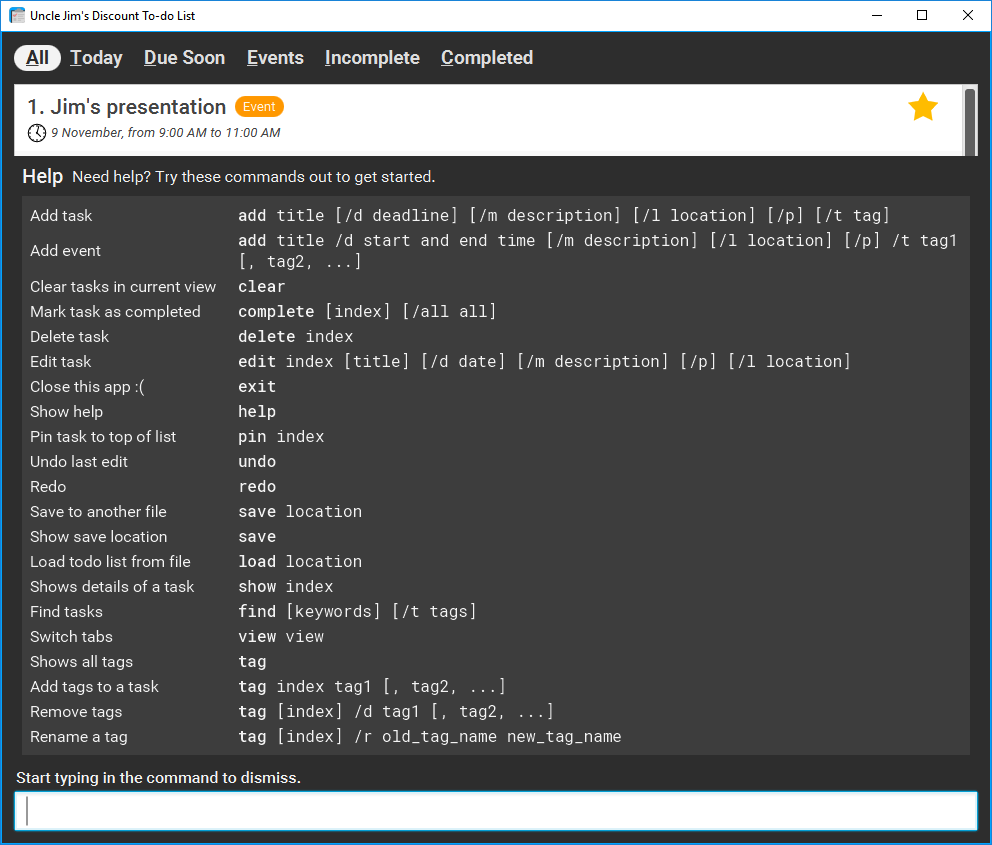
Task: Click the 'pin index' command text
Action: pos(281,436)
